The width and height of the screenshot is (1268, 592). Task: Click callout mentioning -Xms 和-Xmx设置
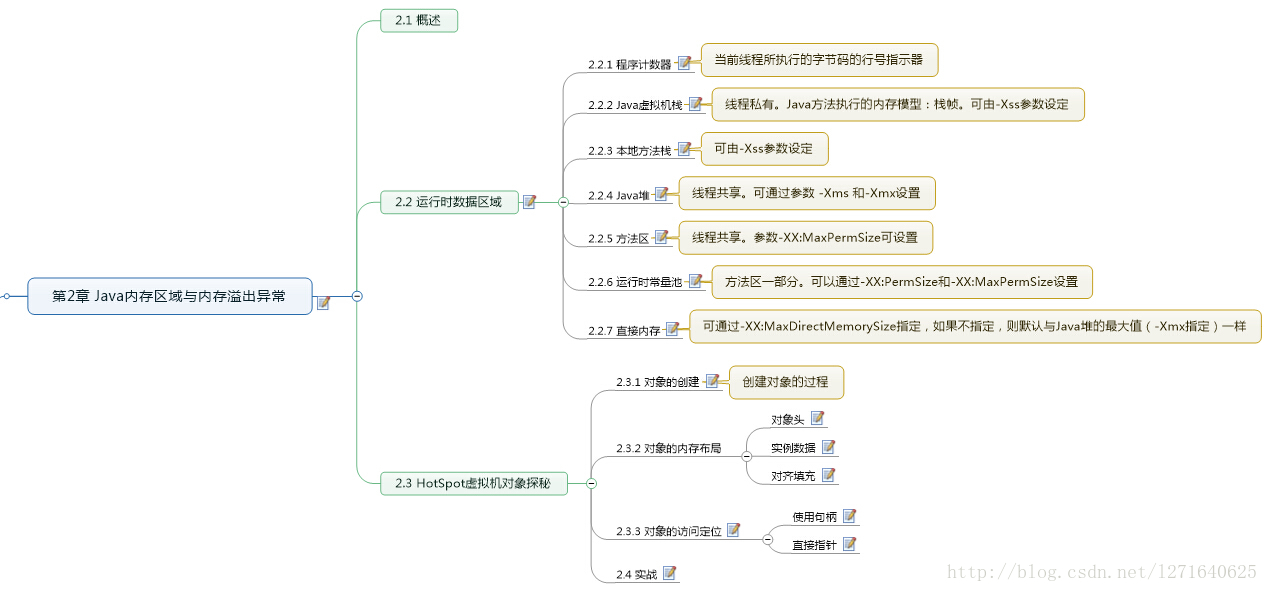coord(807,193)
